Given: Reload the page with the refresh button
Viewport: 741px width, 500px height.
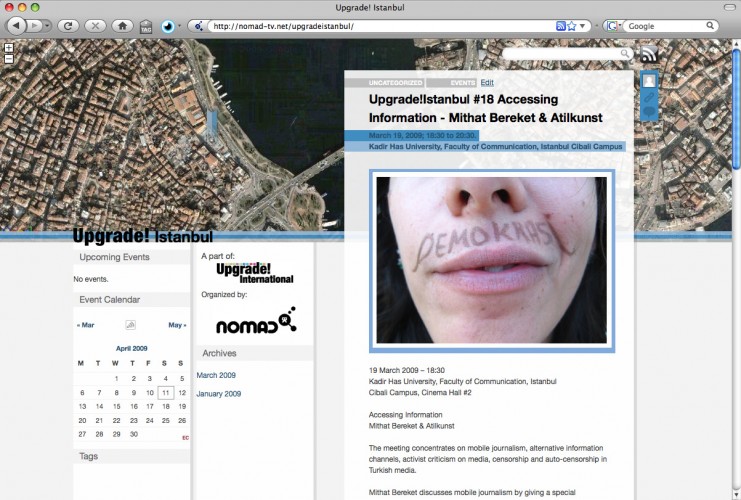Looking at the screenshot, I should (x=68, y=26).
